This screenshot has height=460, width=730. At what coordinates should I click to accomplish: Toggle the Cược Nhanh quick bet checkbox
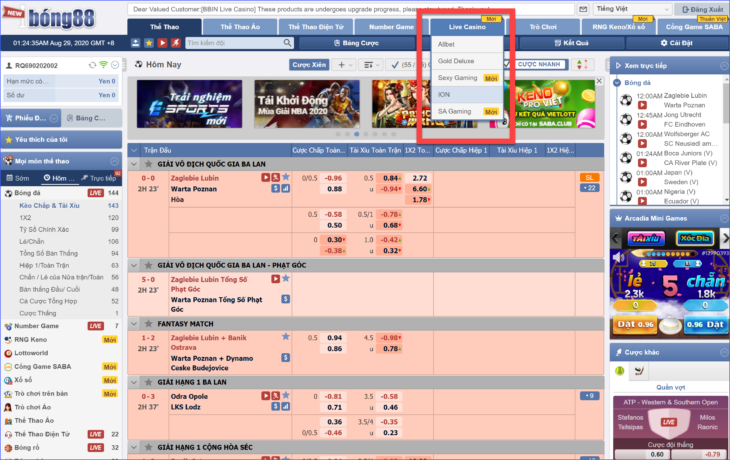click(x=508, y=64)
